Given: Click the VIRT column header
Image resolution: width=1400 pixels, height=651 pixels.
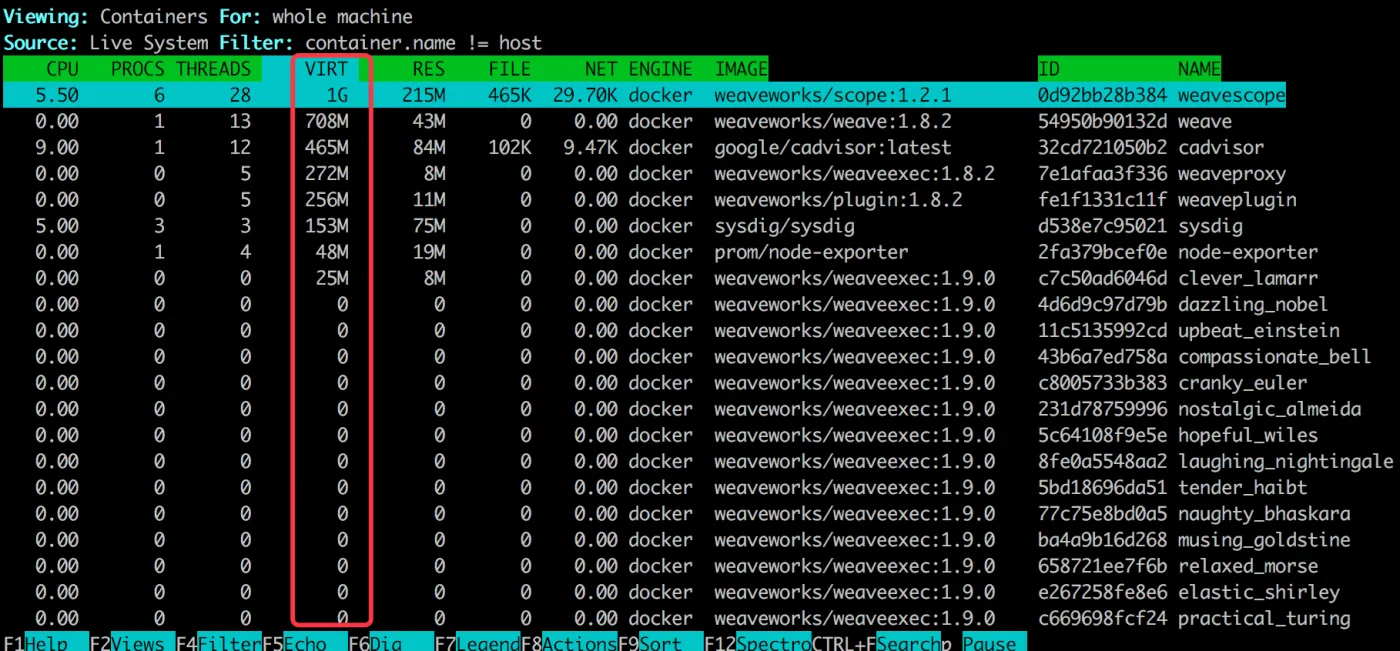Looking at the screenshot, I should pos(327,69).
